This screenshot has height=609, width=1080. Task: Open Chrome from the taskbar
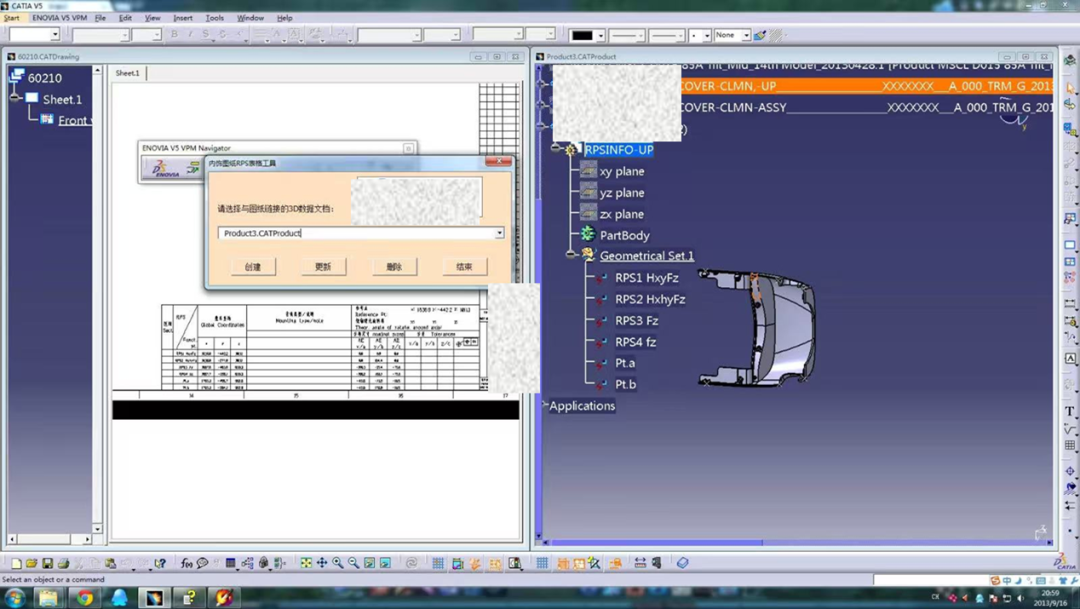click(x=85, y=597)
